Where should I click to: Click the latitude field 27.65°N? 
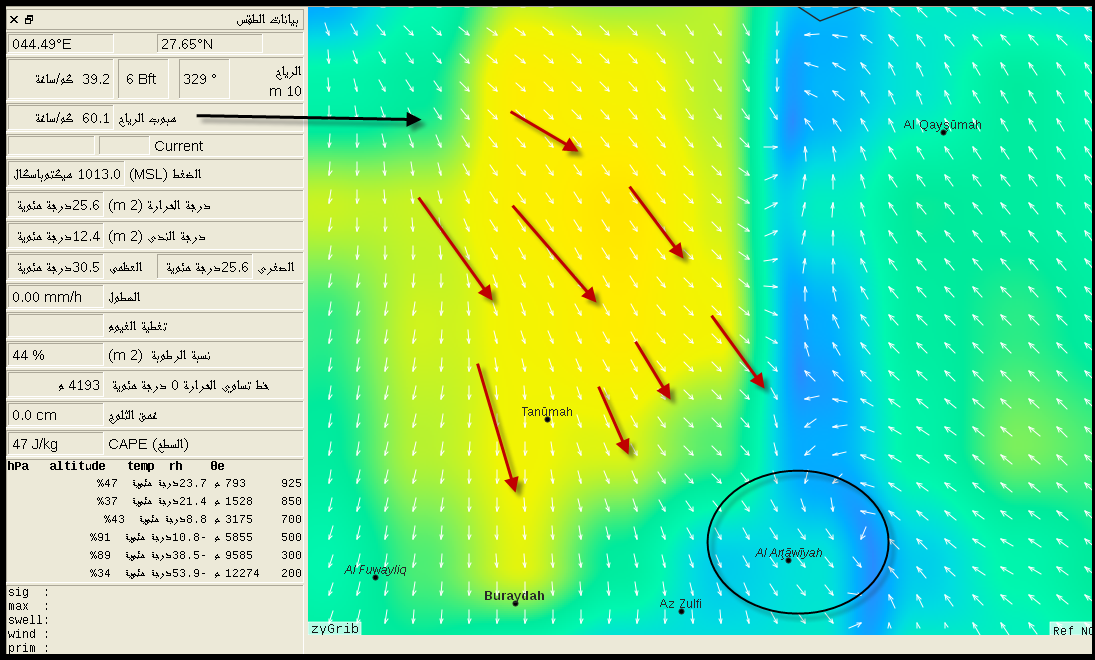point(210,44)
